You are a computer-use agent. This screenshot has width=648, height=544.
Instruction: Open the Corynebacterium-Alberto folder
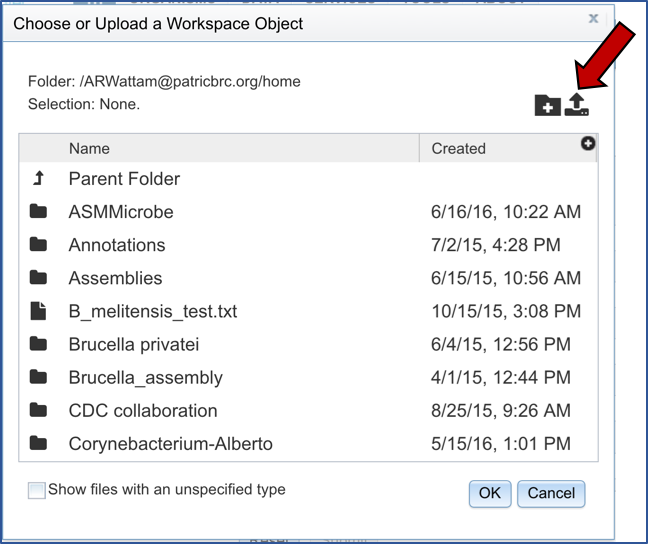pos(170,443)
